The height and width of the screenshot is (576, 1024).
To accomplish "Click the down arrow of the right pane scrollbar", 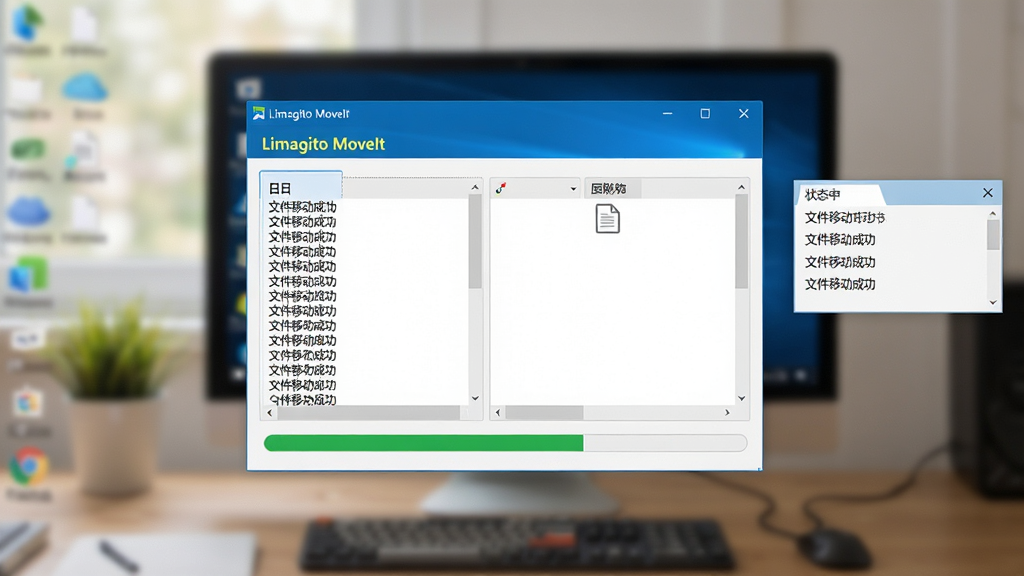I will click(741, 398).
